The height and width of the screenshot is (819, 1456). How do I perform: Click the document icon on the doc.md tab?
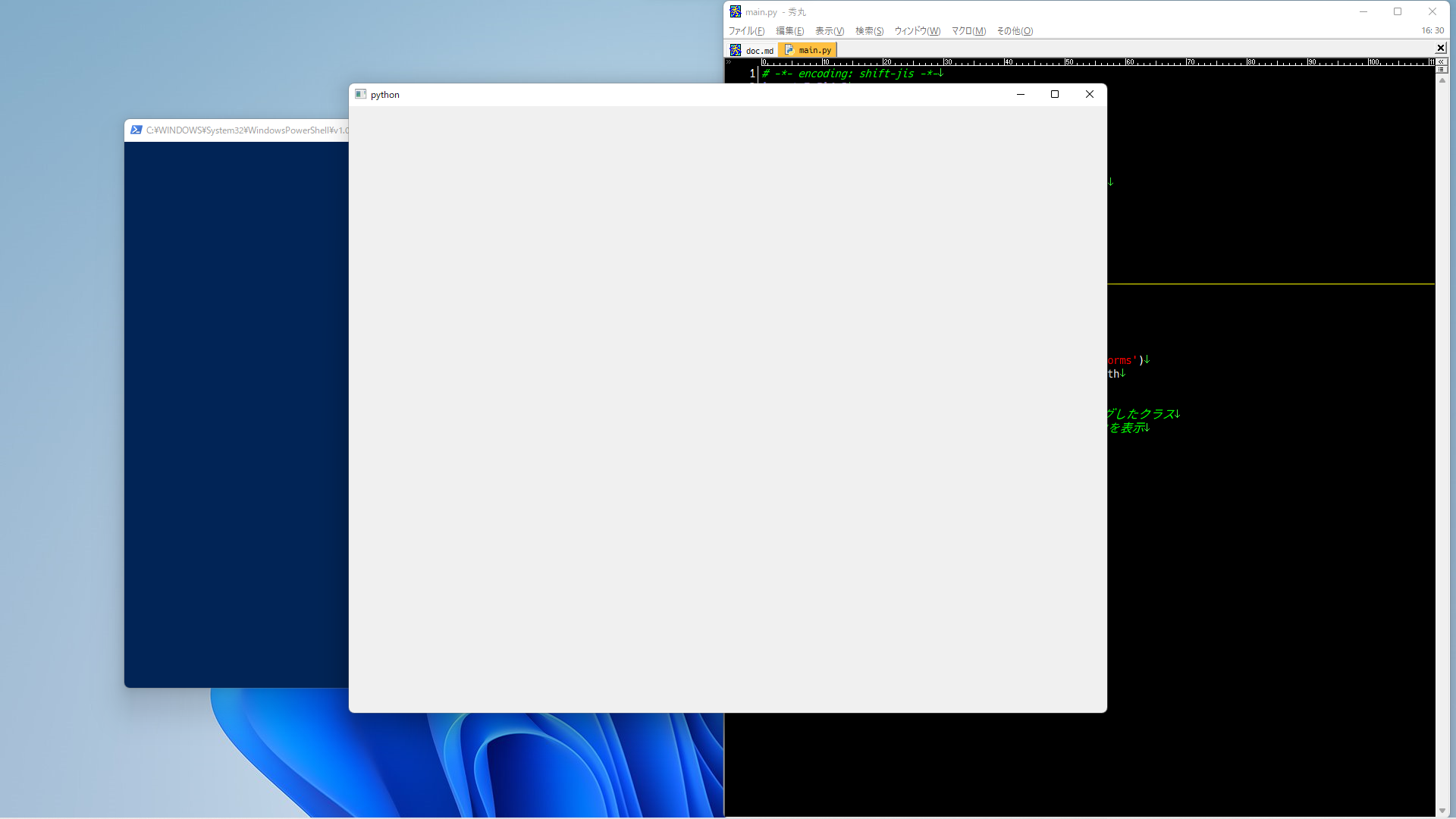click(735, 49)
